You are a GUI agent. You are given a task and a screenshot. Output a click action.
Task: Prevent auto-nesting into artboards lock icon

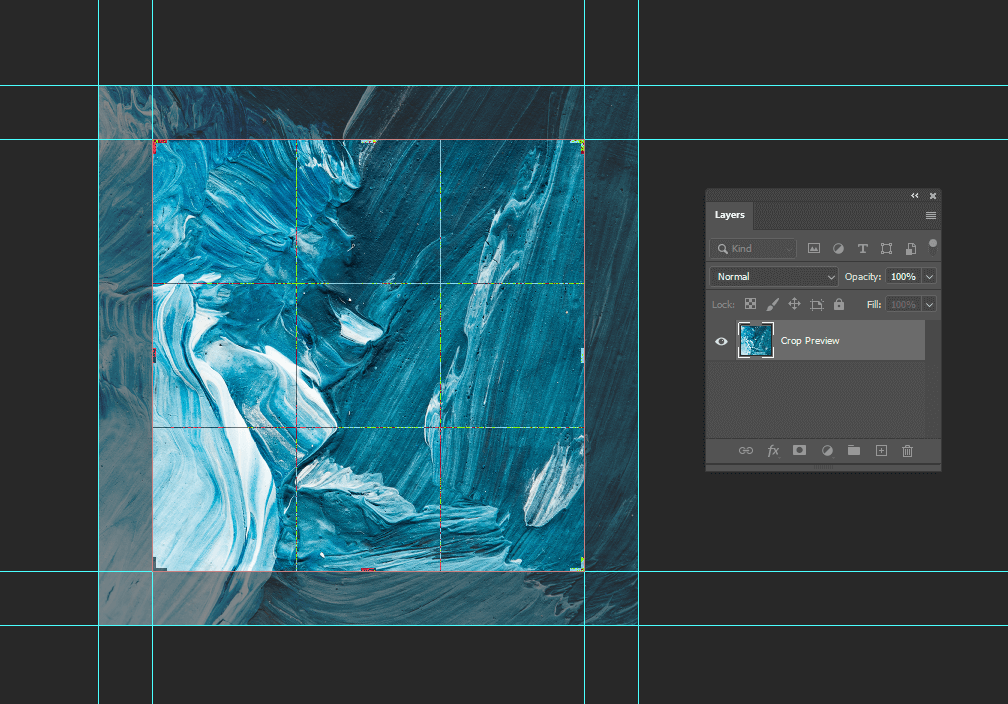[x=817, y=304]
